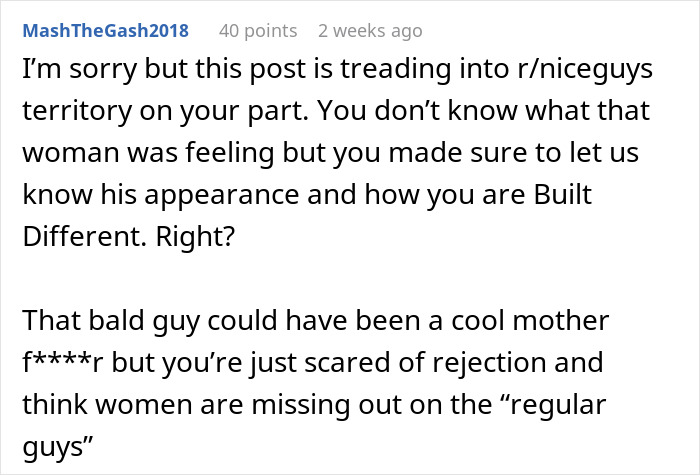Click the 40 points score
The height and width of the screenshot is (475, 700).
[x=257, y=31]
